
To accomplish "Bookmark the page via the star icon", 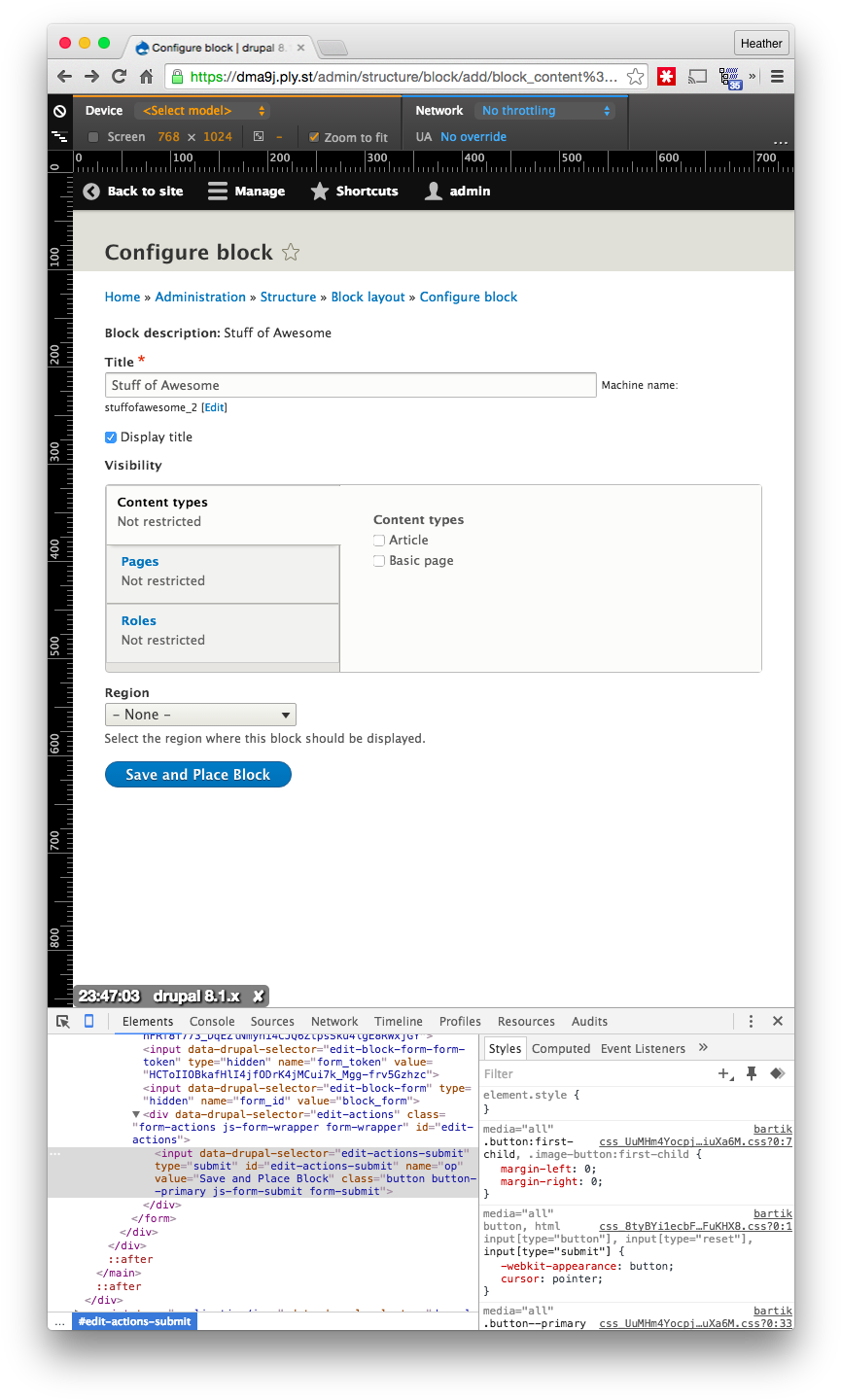I will [636, 76].
